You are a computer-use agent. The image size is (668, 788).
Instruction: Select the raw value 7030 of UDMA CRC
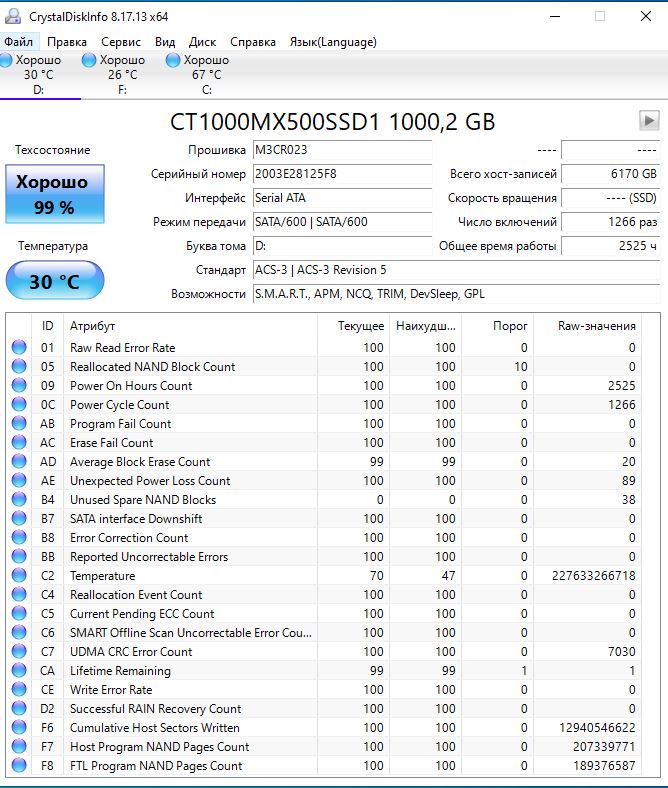622,651
